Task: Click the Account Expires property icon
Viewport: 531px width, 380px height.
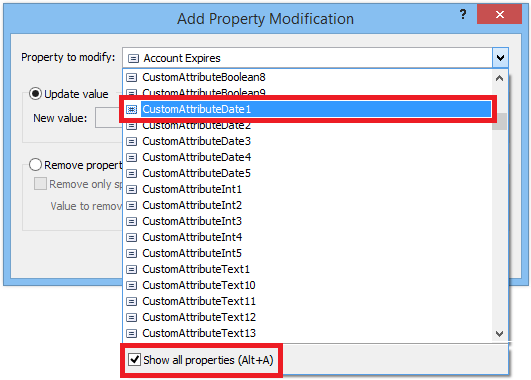Action: (x=133, y=59)
